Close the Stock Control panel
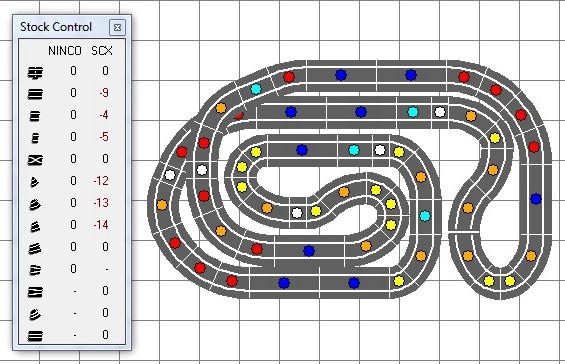Viewport: 565px width, 364px height. (117, 27)
